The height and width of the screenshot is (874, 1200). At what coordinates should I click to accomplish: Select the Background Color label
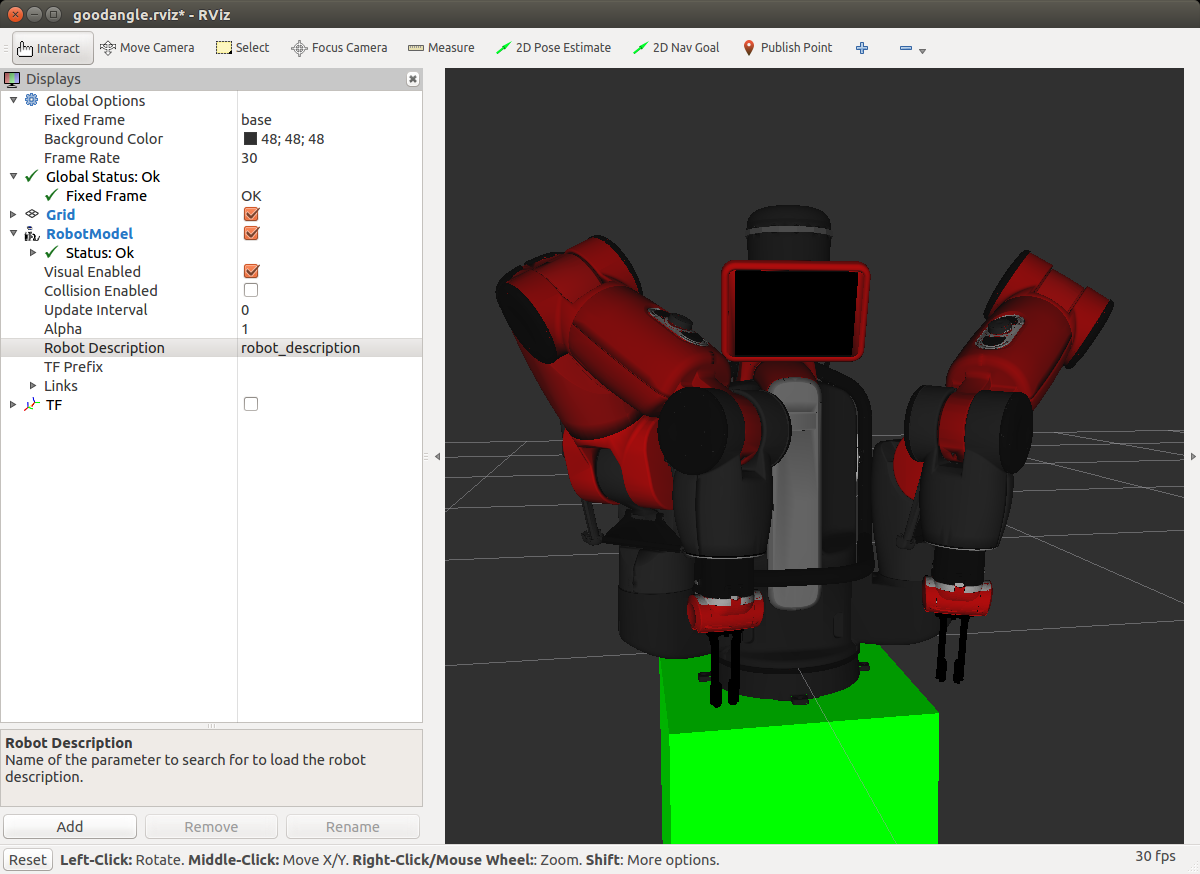tap(103, 139)
